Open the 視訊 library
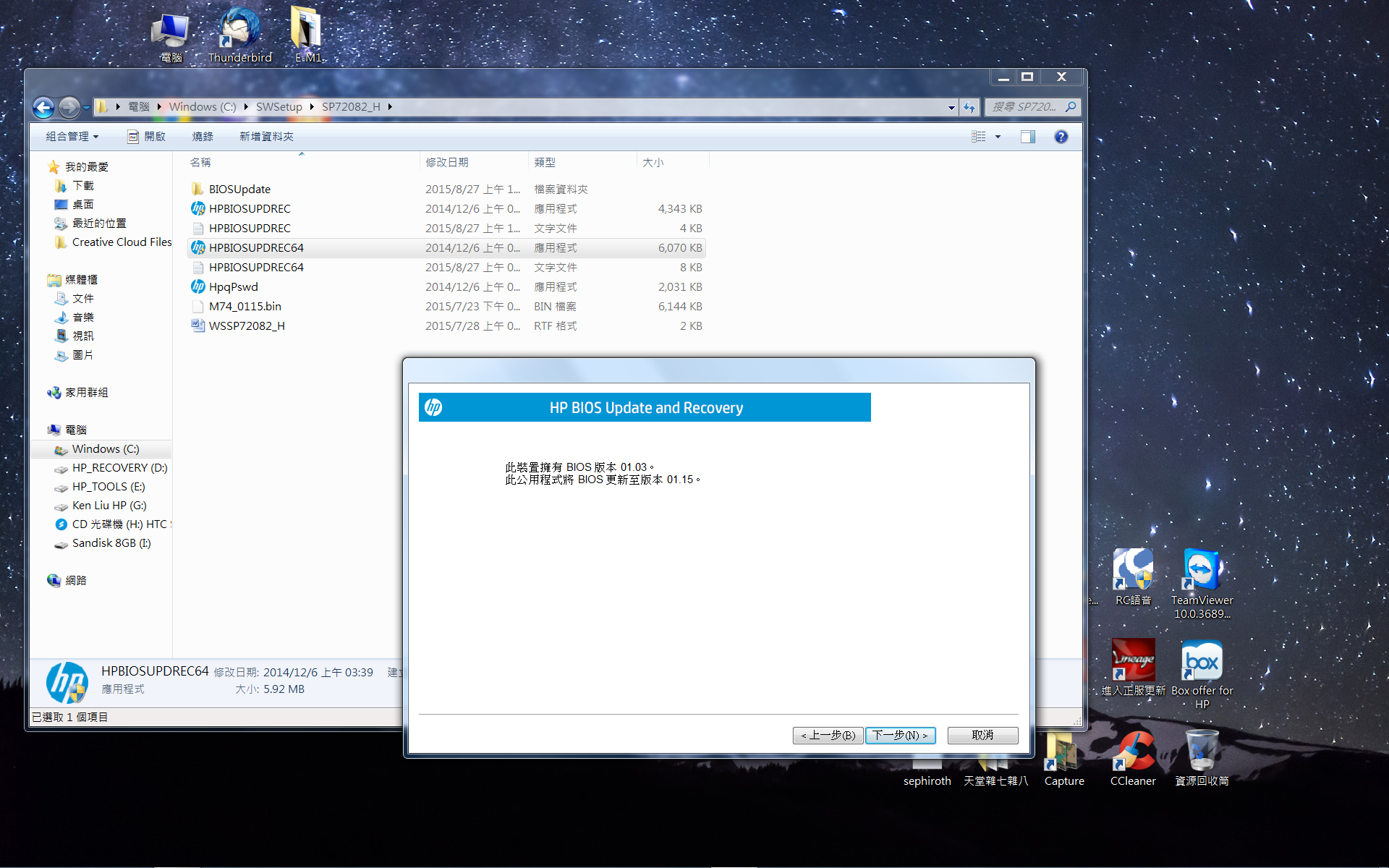1389x868 pixels. 83,336
